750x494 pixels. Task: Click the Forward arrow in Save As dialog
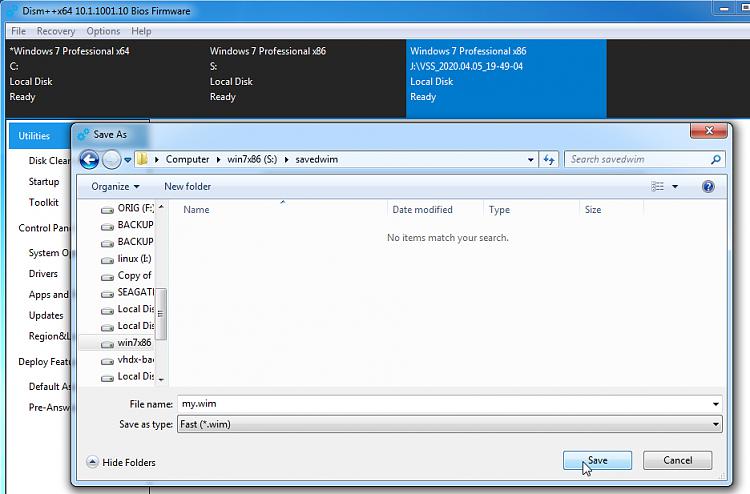pyautogui.click(x=112, y=160)
